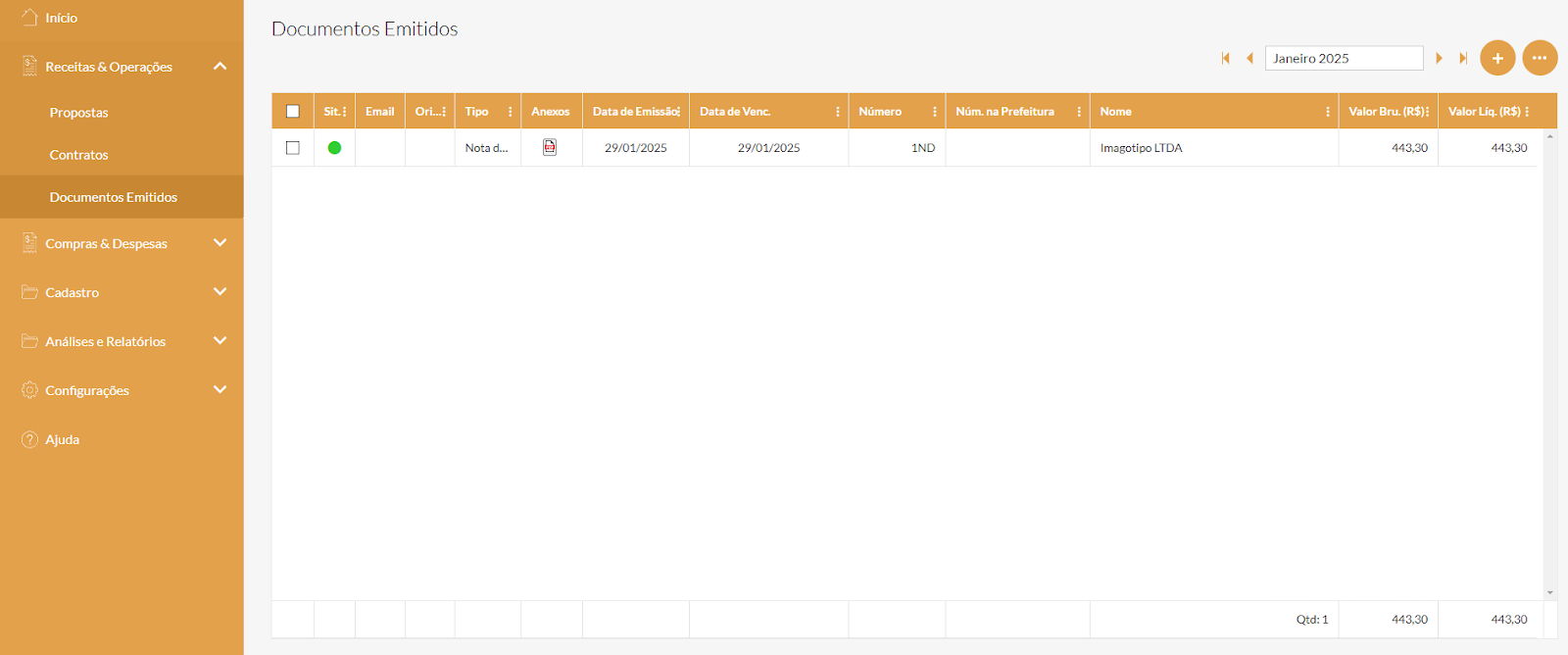Tick the select-all checkbox in the header
The height and width of the screenshot is (655, 1568).
tap(293, 112)
